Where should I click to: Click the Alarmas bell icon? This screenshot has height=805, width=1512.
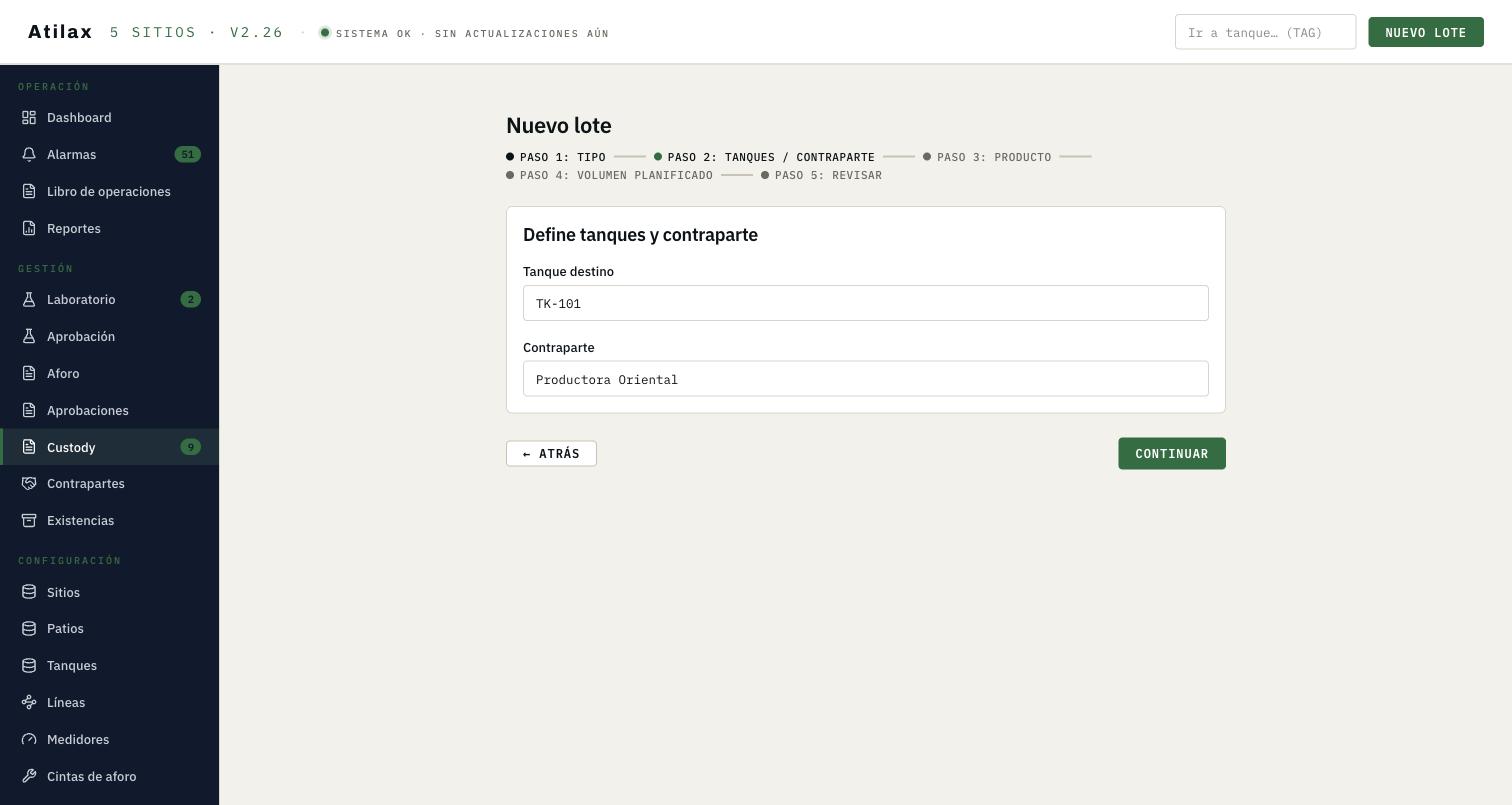pos(29,155)
